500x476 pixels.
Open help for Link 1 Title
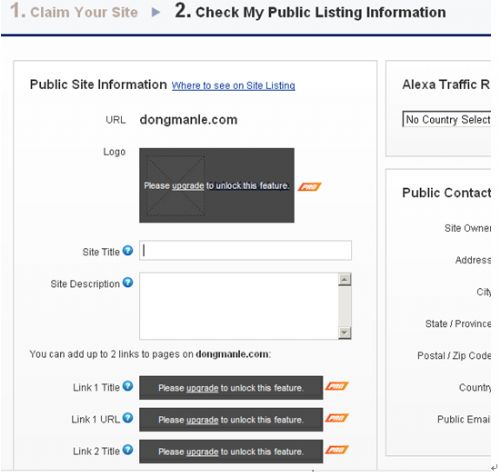click(x=128, y=386)
